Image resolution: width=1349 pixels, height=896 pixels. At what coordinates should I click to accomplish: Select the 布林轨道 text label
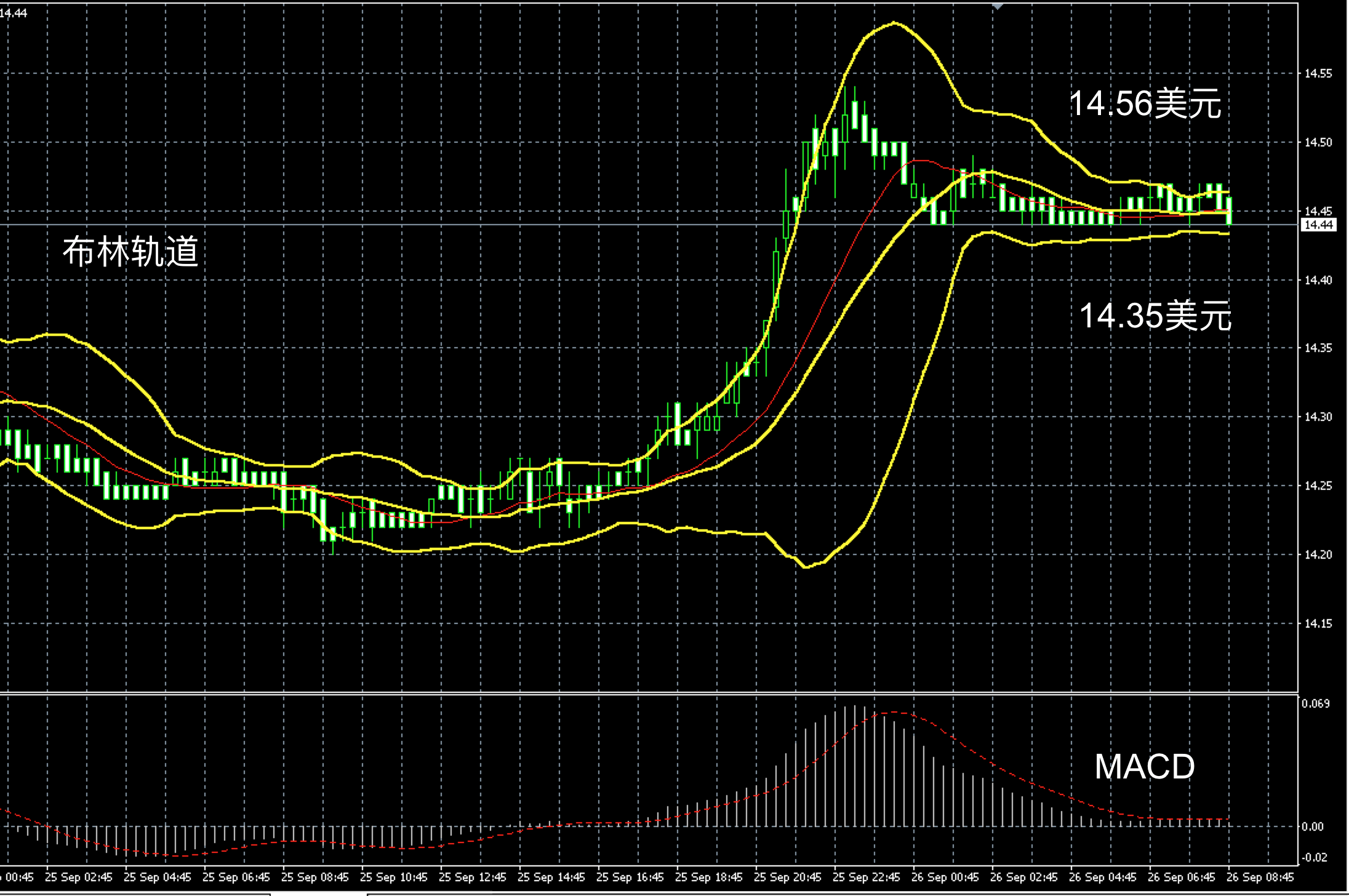tap(130, 252)
